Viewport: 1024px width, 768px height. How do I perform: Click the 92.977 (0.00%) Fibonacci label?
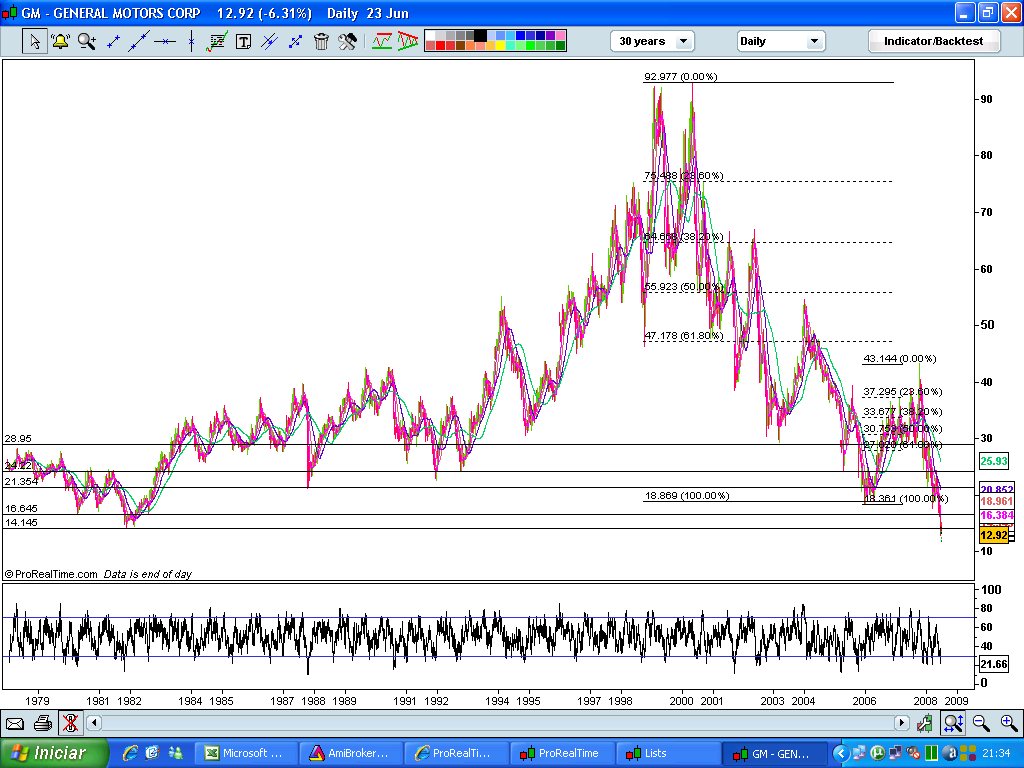pyautogui.click(x=680, y=76)
